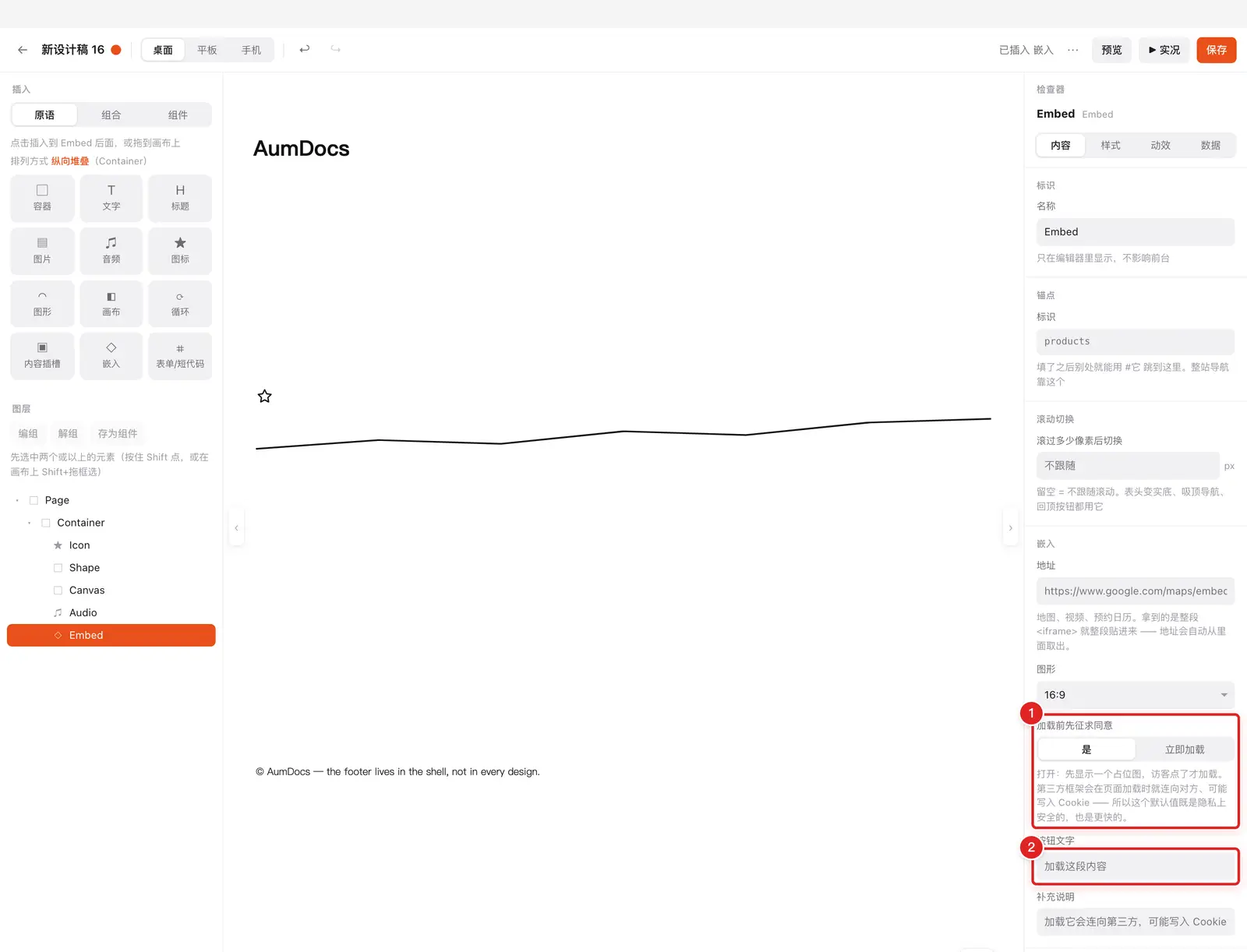Select the Audio layer in the tree

[x=111, y=613]
